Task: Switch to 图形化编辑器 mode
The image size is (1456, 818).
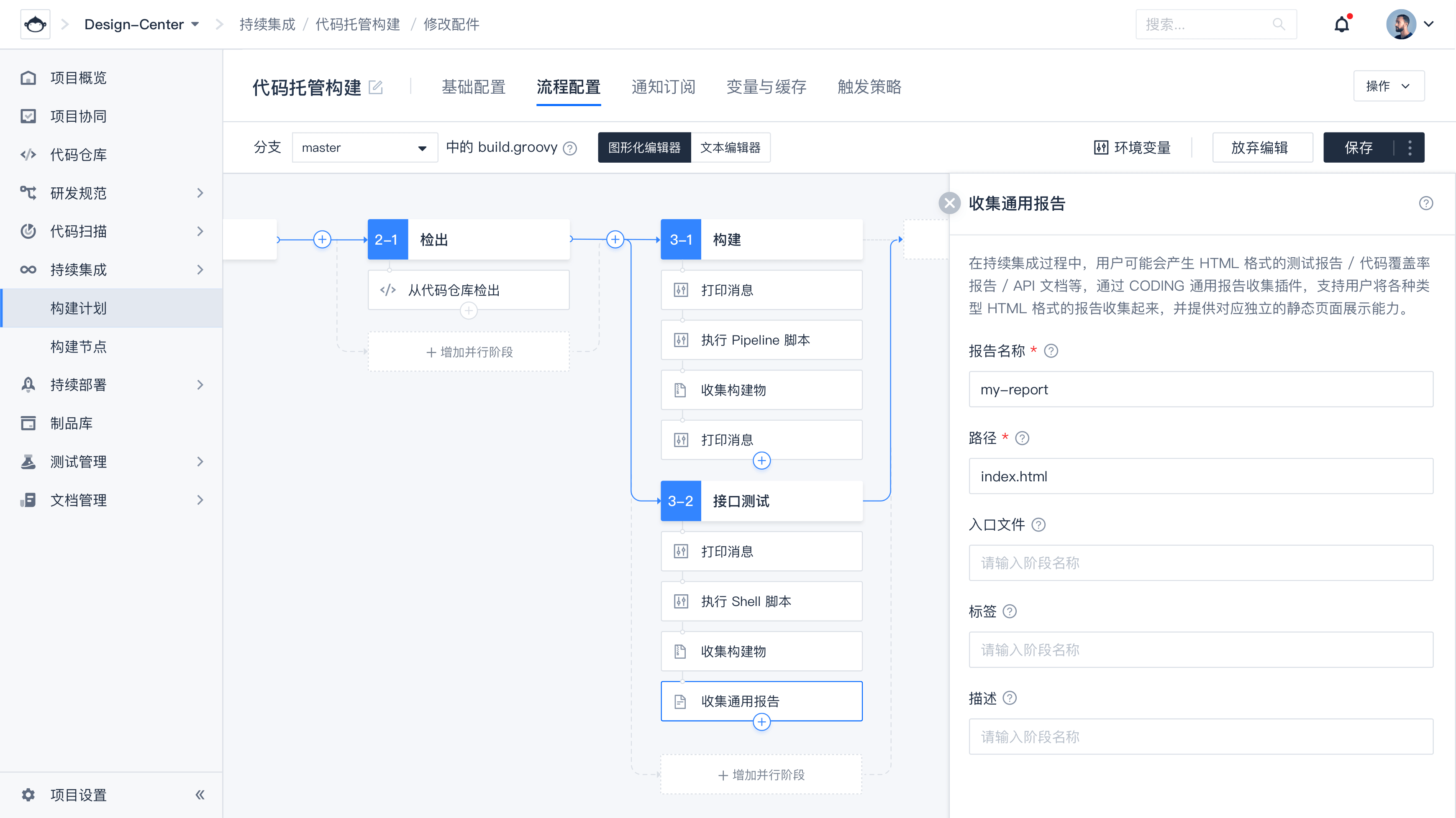Action: click(x=644, y=148)
